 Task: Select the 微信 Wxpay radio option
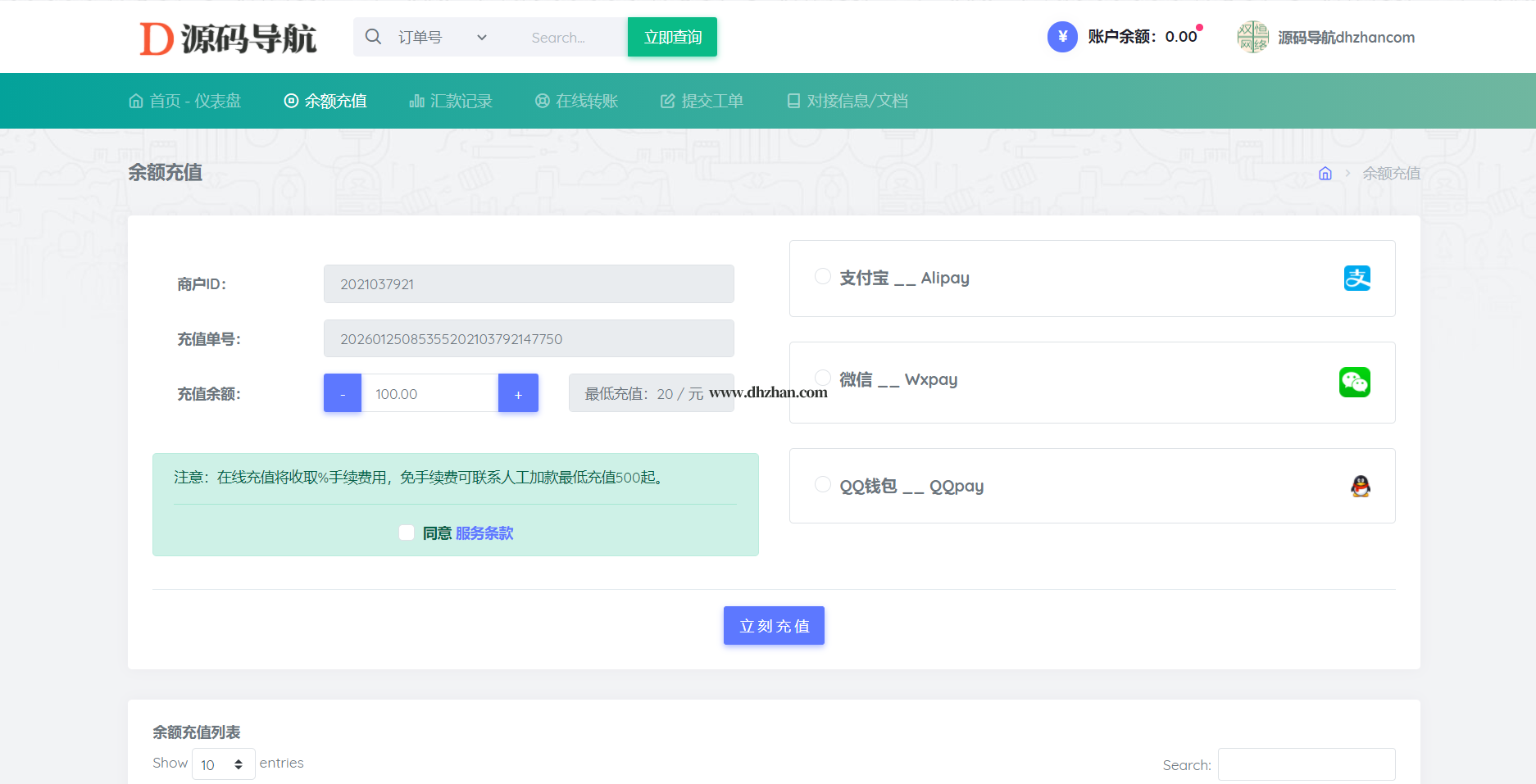(x=823, y=378)
